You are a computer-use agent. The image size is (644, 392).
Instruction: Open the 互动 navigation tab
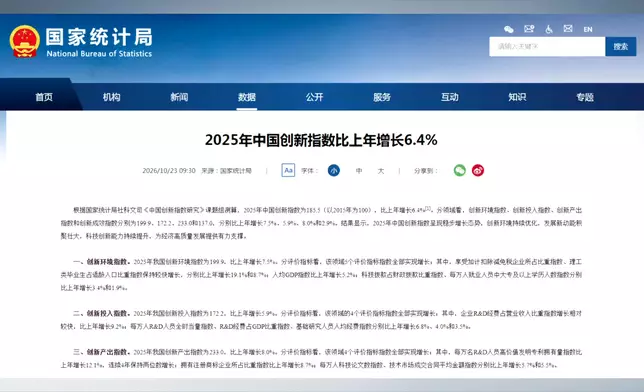(450, 97)
